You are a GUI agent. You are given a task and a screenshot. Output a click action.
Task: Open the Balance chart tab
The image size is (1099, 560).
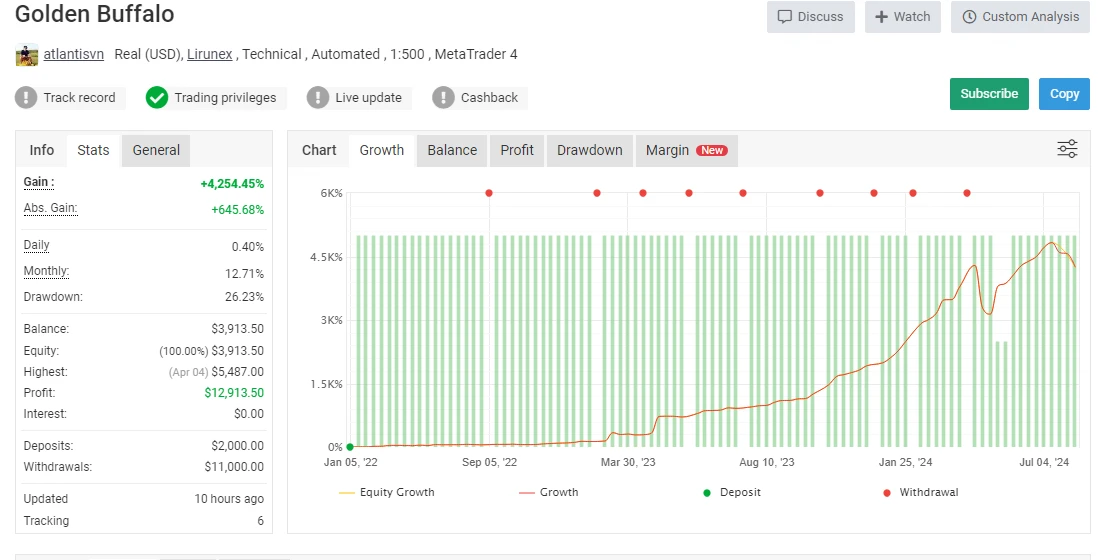[452, 150]
